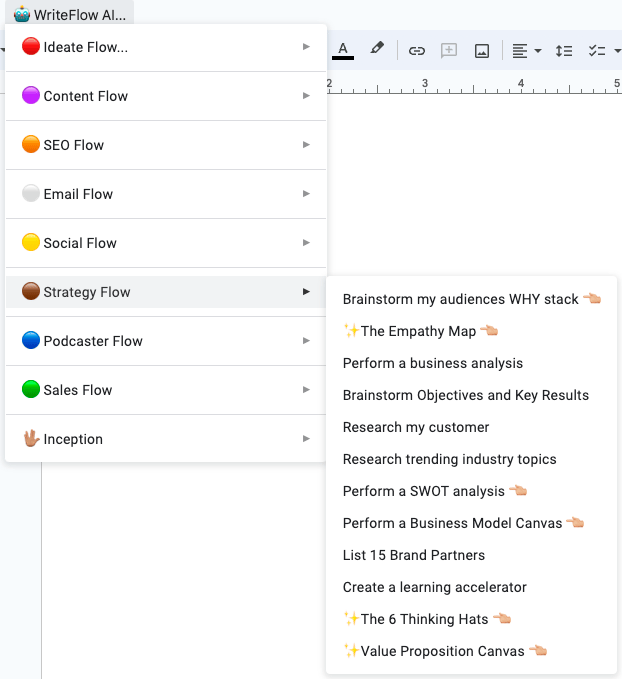Choose List 15 Brand Partners

click(471, 556)
